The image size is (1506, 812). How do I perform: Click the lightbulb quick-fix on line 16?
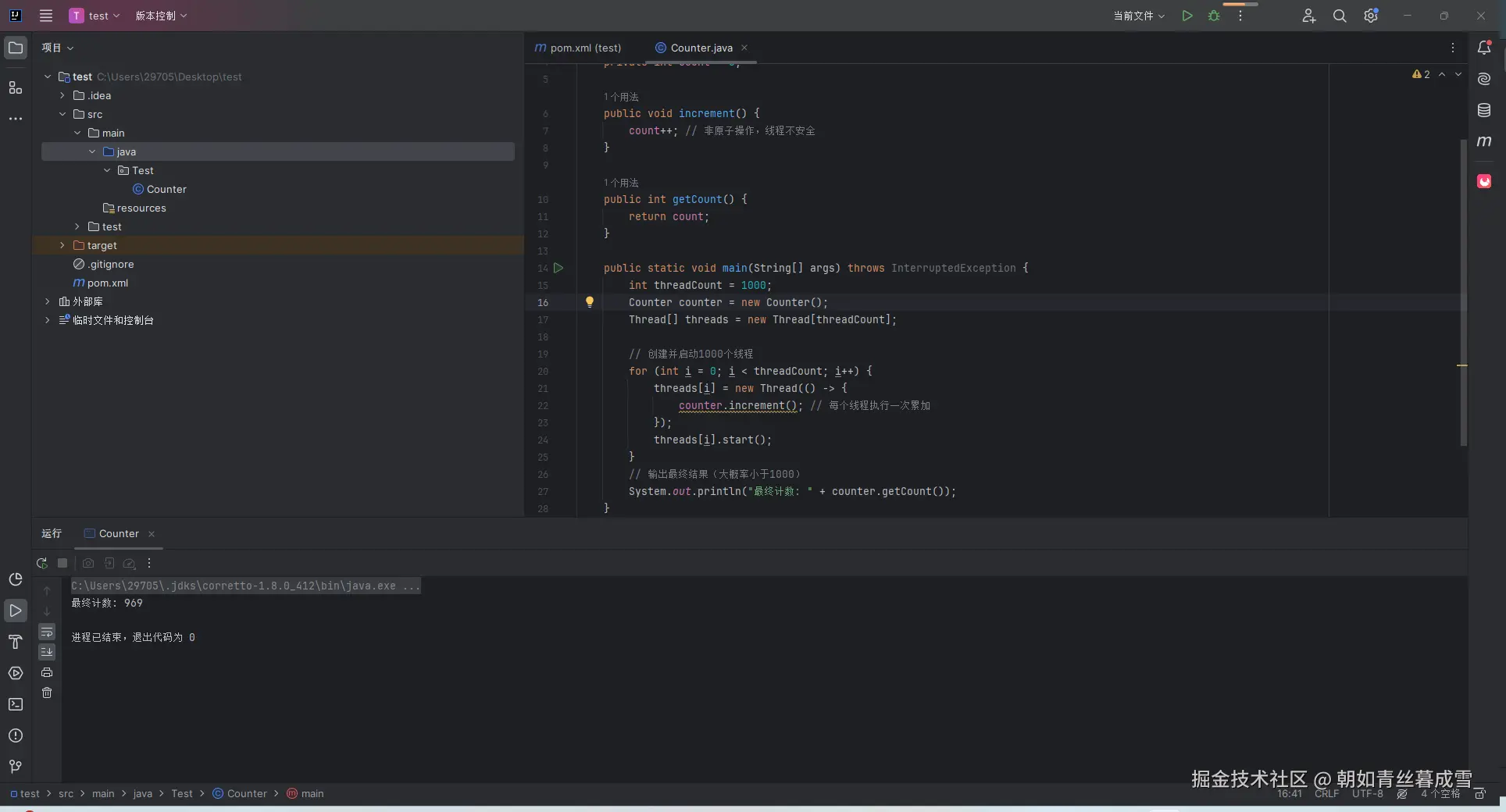[590, 302]
